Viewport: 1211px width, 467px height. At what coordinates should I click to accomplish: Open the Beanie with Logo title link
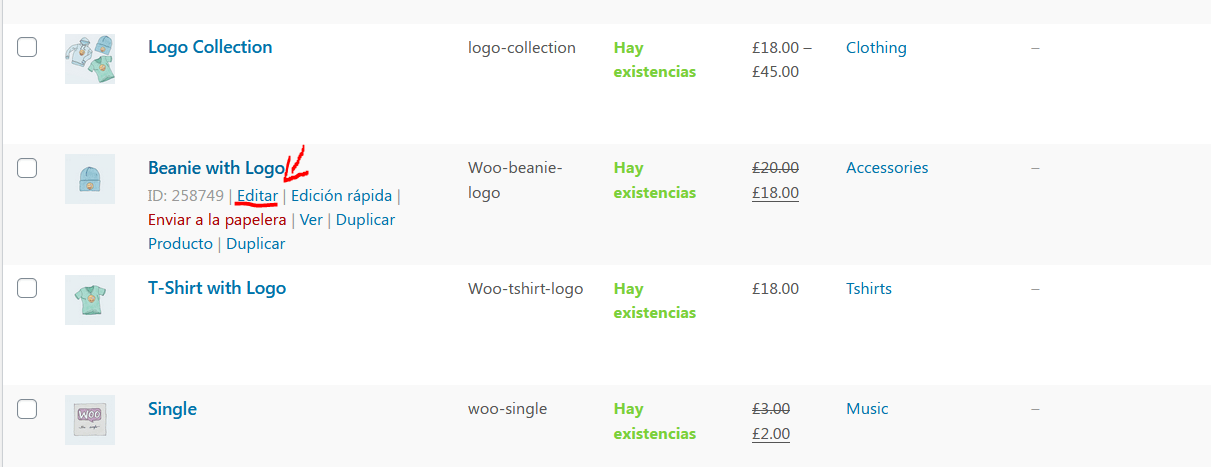tap(216, 168)
